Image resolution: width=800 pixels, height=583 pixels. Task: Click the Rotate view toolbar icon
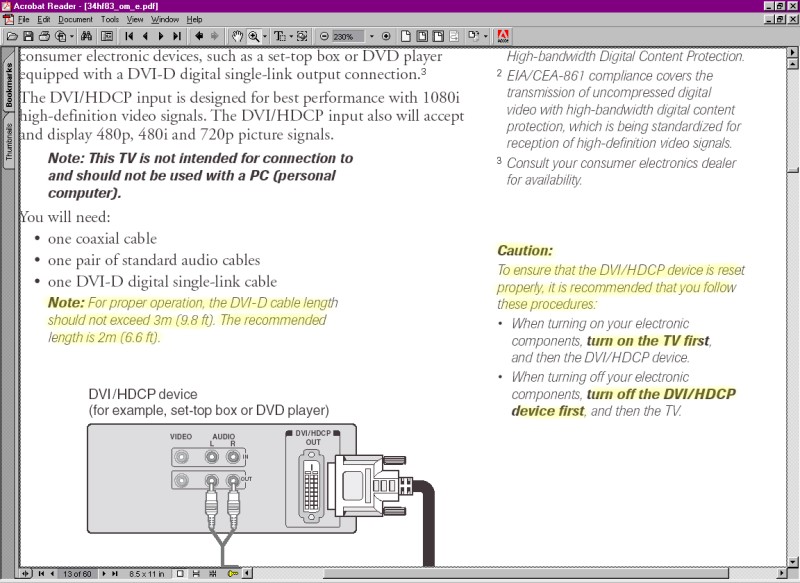click(473, 36)
